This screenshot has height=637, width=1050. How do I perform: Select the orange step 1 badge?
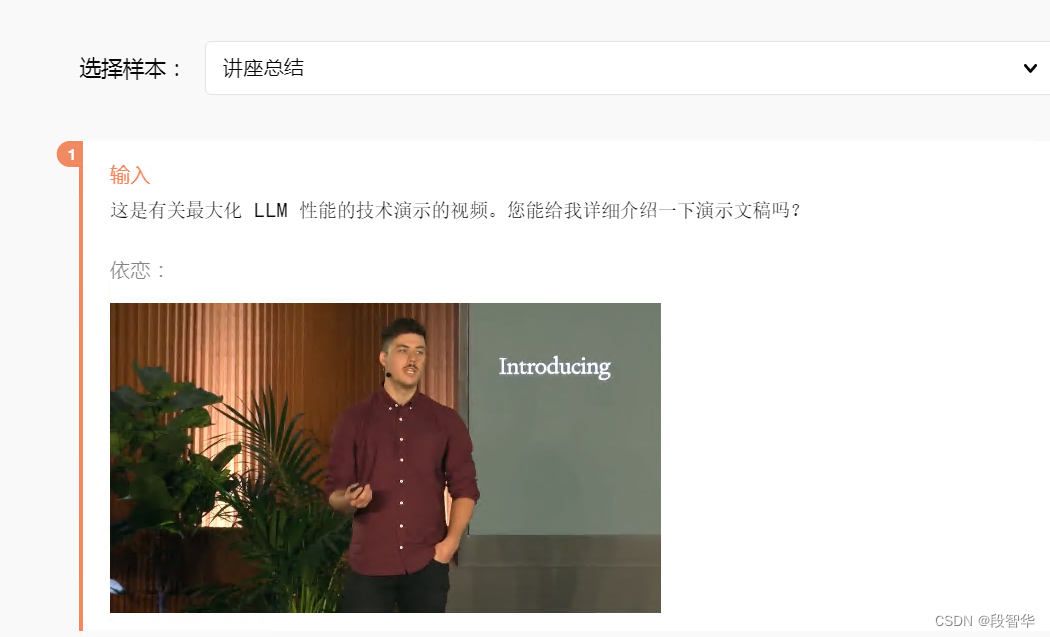[70, 154]
